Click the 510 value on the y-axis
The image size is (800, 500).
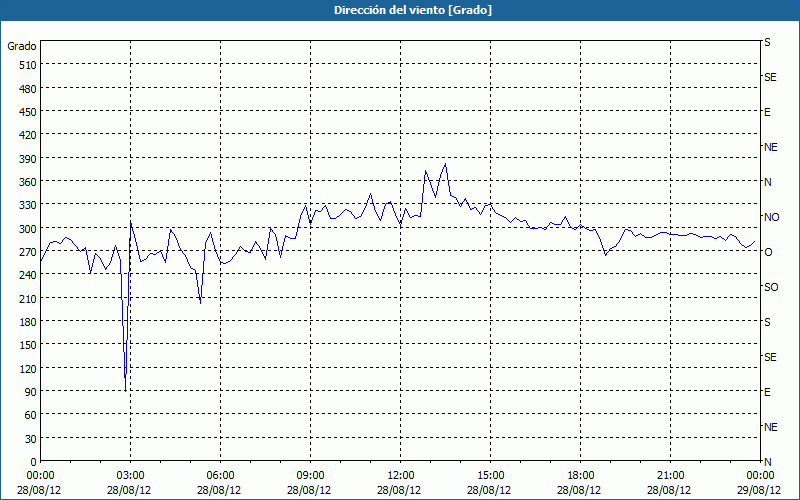tap(28, 65)
